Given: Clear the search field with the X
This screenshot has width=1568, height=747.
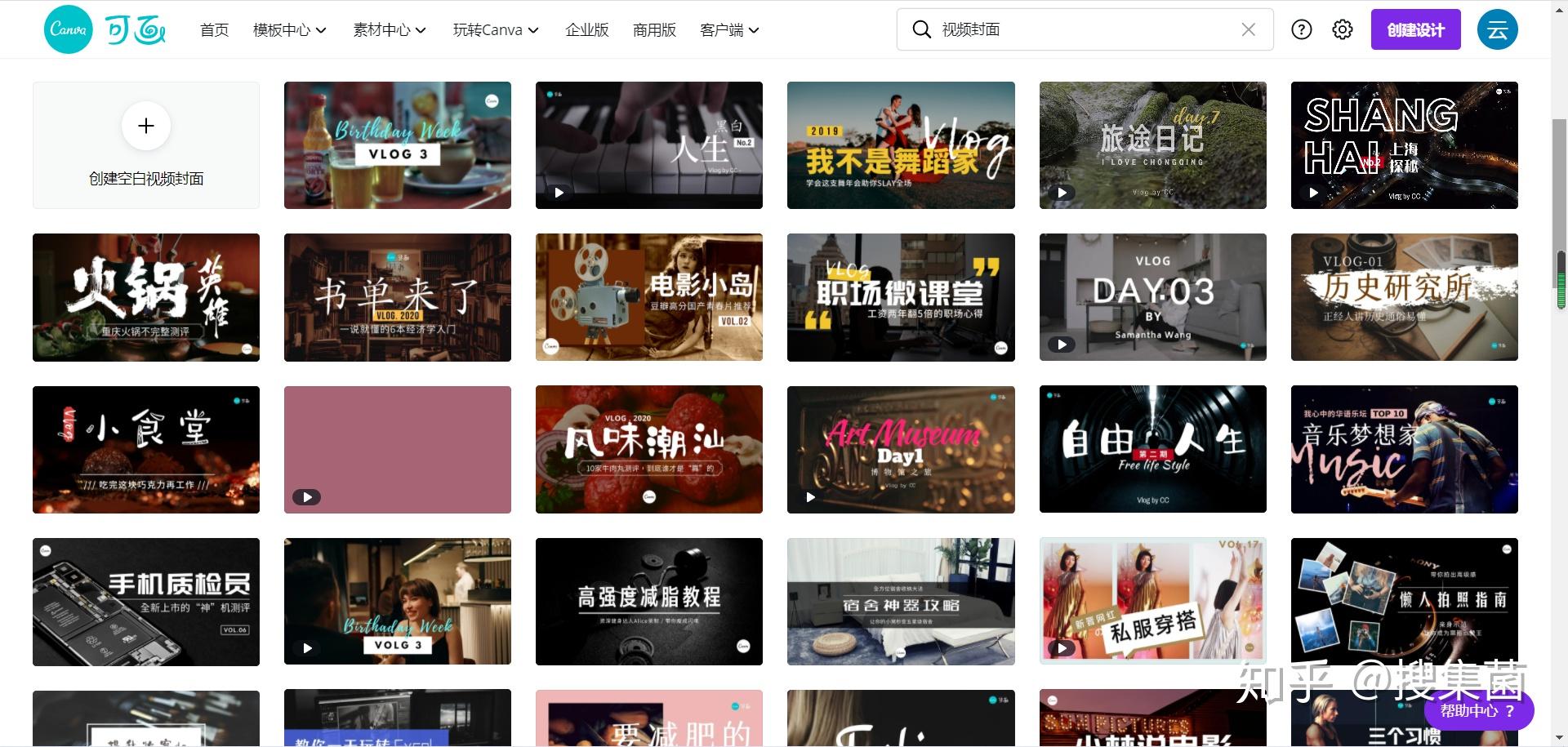Looking at the screenshot, I should click(x=1249, y=29).
